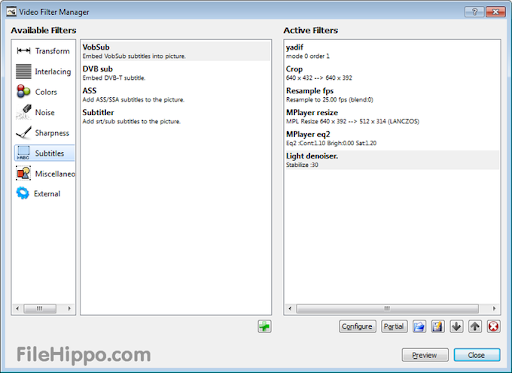Click left arrow of category list scrollbar

tap(17, 309)
